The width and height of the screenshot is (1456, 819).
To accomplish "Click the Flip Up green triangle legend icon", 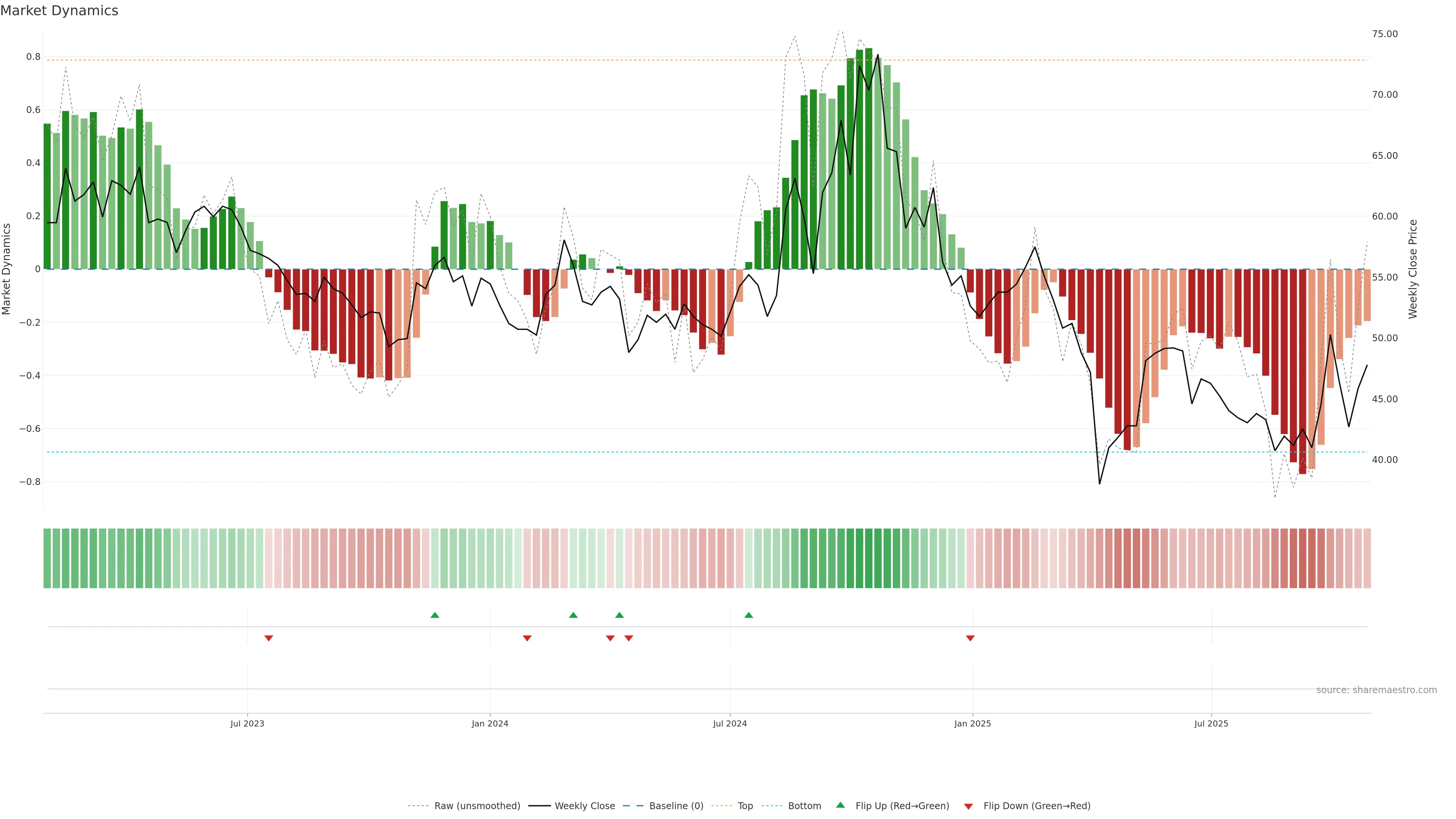I will pyautogui.click(x=841, y=805).
